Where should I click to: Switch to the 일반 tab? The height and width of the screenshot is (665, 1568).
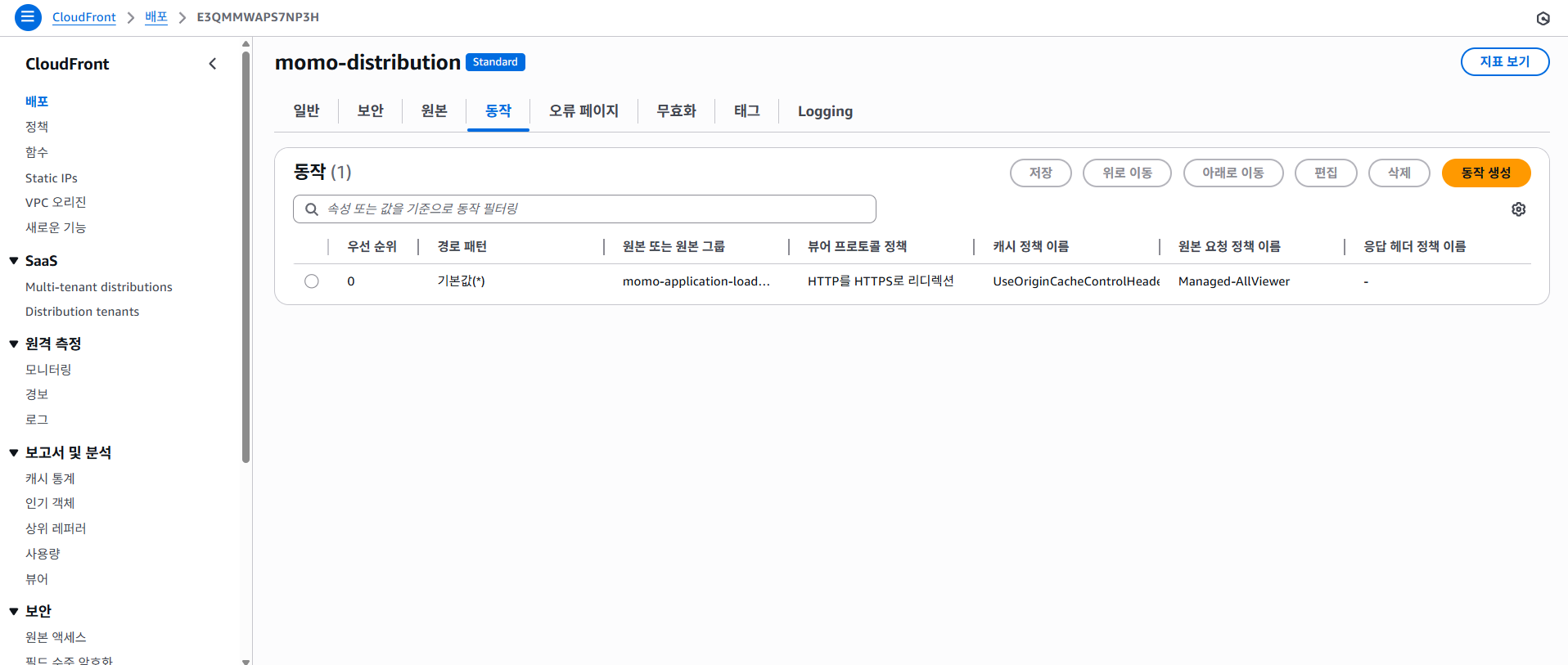click(306, 111)
